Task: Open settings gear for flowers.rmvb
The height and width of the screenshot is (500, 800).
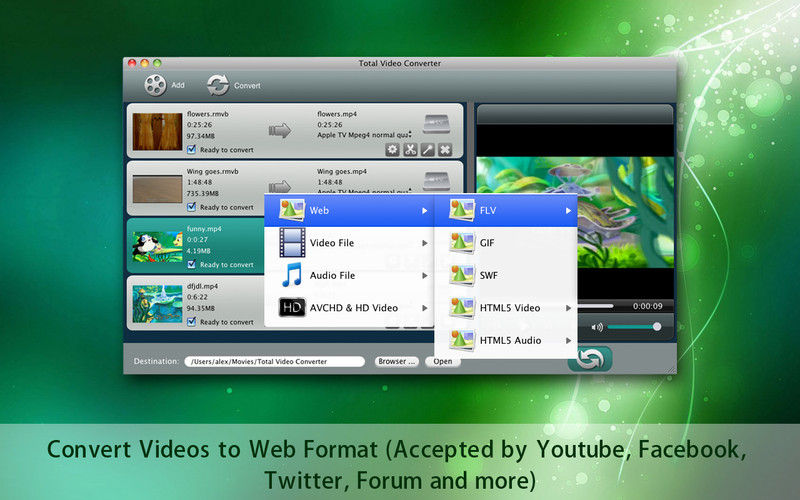Action: click(393, 150)
